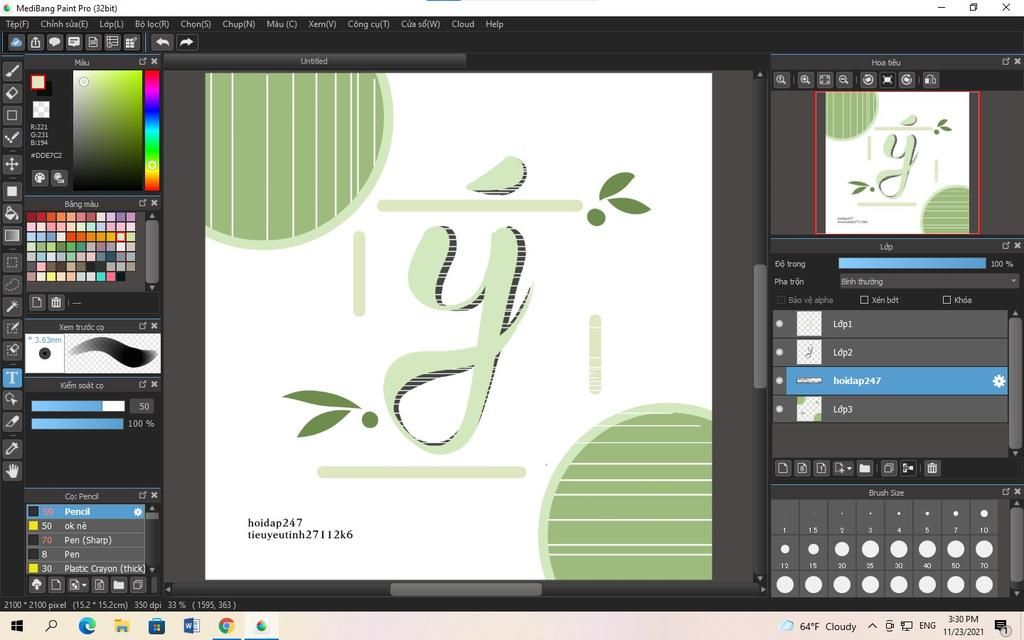This screenshot has width=1024, height=640.
Task: Open File Explorer from the taskbar
Action: click(x=121, y=626)
